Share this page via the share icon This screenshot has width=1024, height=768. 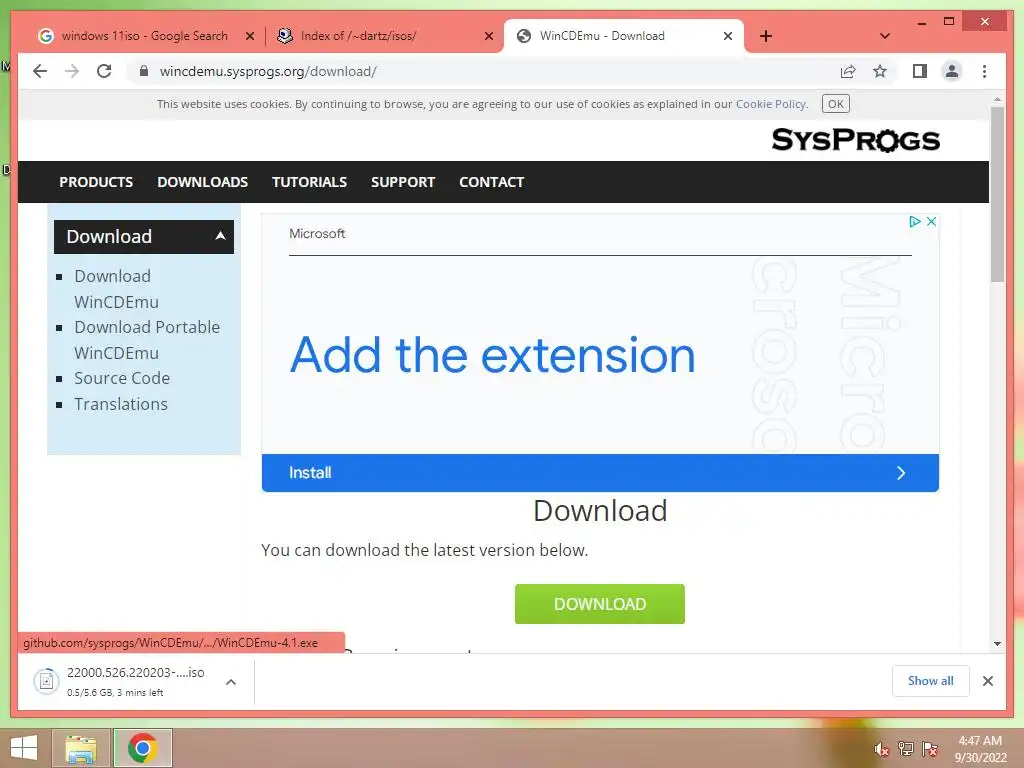(848, 71)
